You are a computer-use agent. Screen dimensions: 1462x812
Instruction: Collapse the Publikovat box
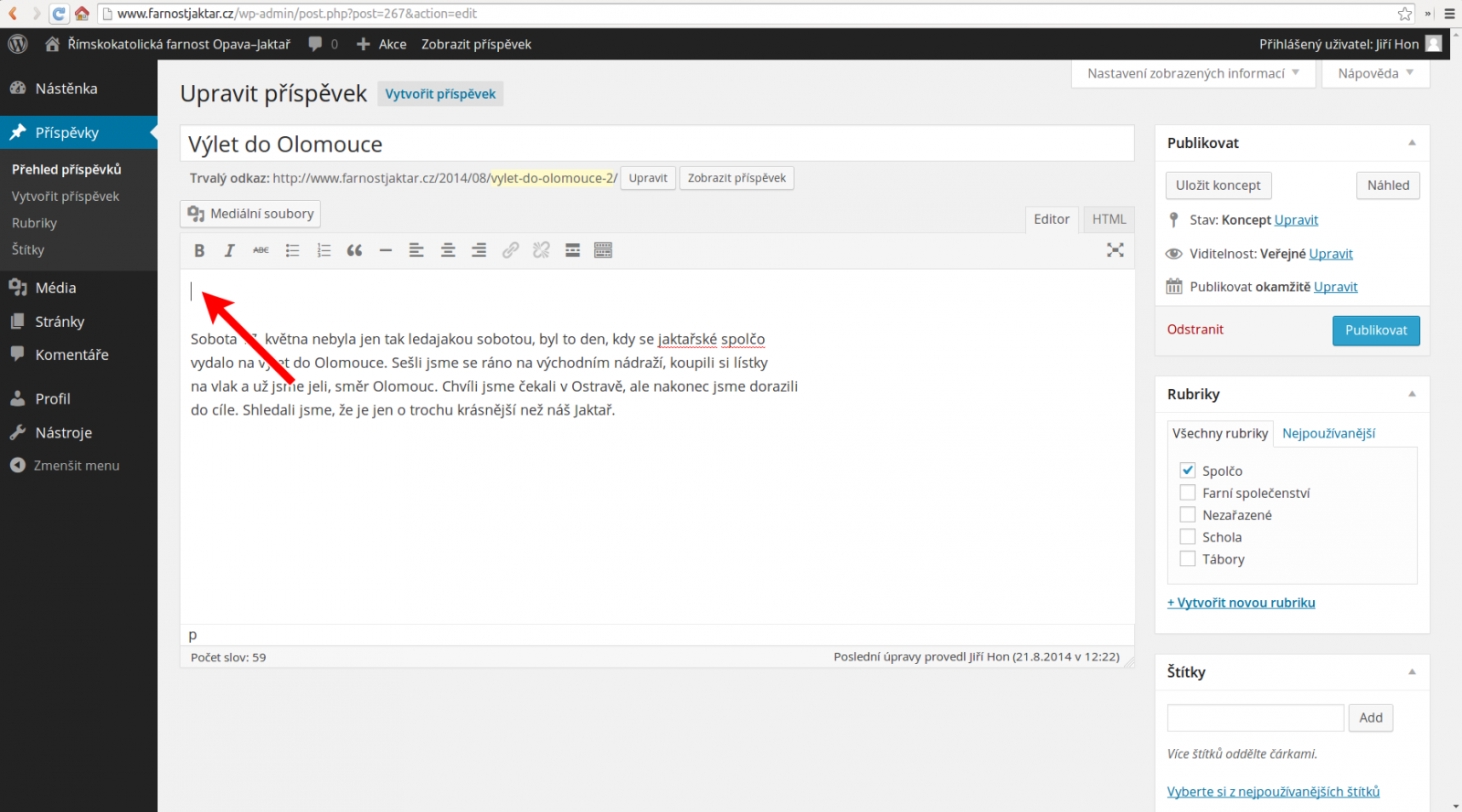coord(1412,142)
